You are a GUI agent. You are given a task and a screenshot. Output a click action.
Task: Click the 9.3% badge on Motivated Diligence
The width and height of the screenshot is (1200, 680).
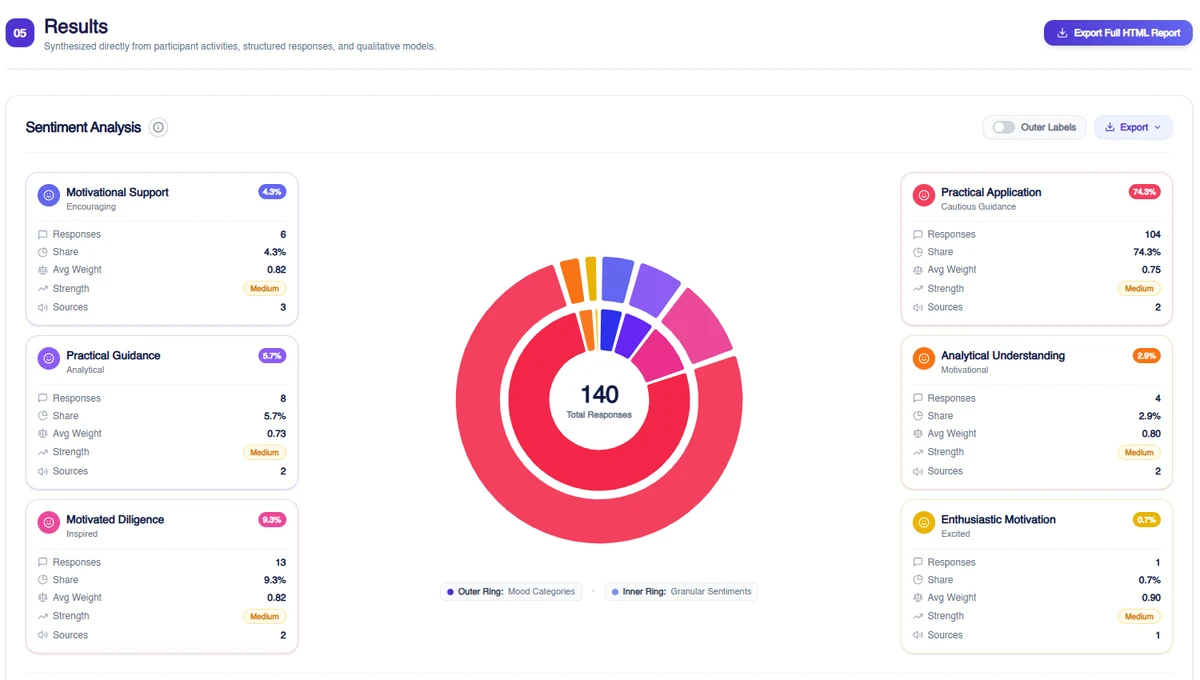(x=272, y=519)
